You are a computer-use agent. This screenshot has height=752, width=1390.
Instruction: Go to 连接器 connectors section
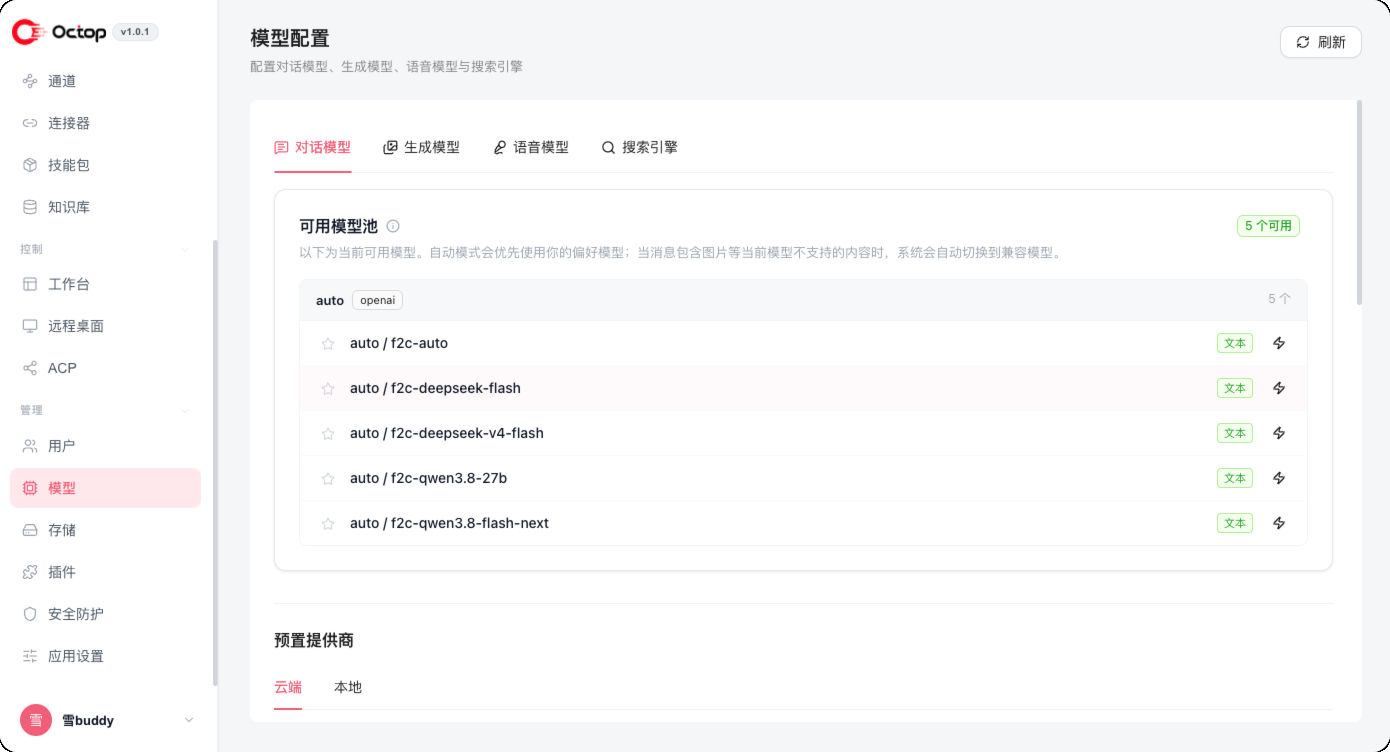(105, 123)
